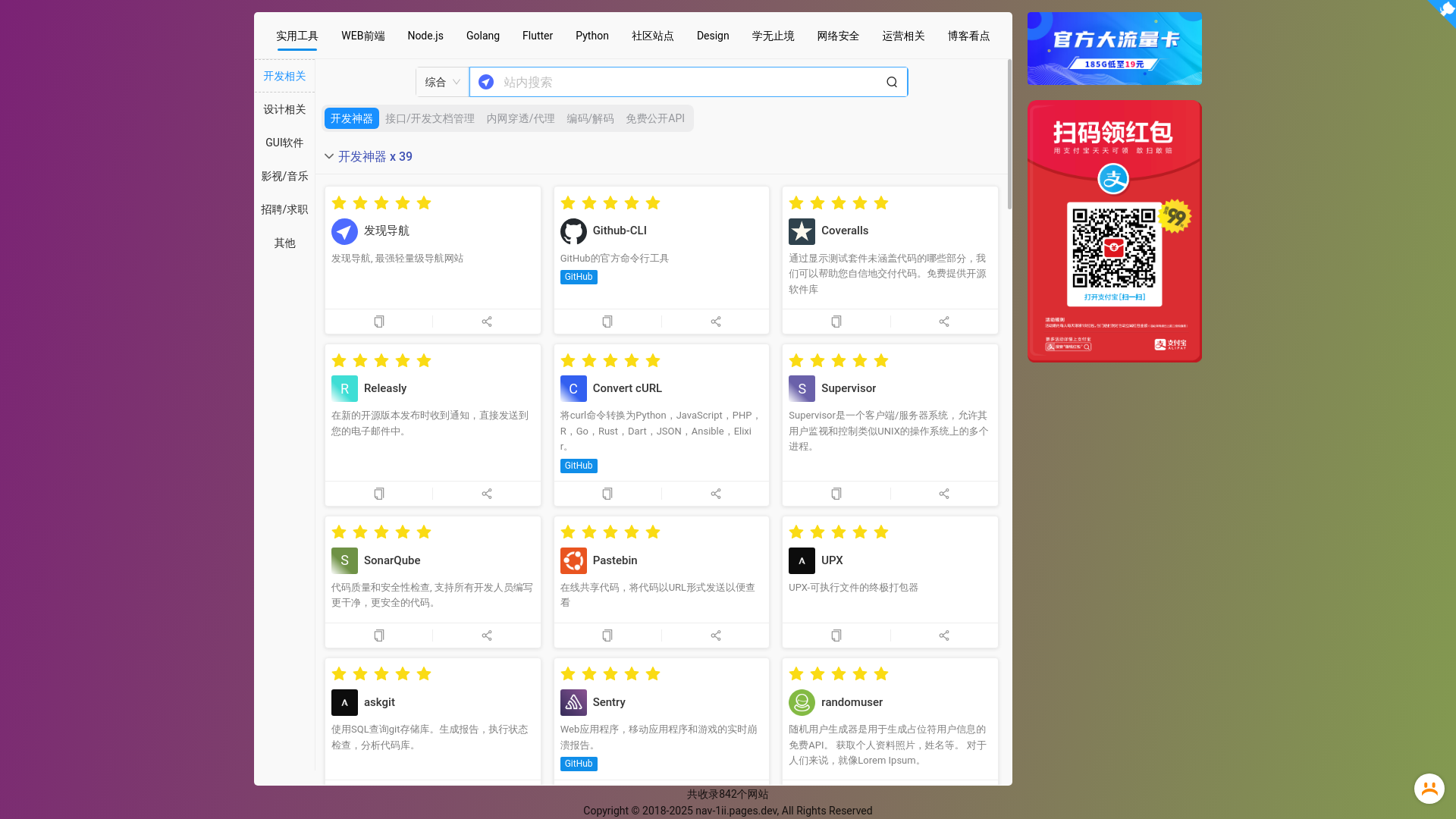Share icon on SonarQube card

487,635
